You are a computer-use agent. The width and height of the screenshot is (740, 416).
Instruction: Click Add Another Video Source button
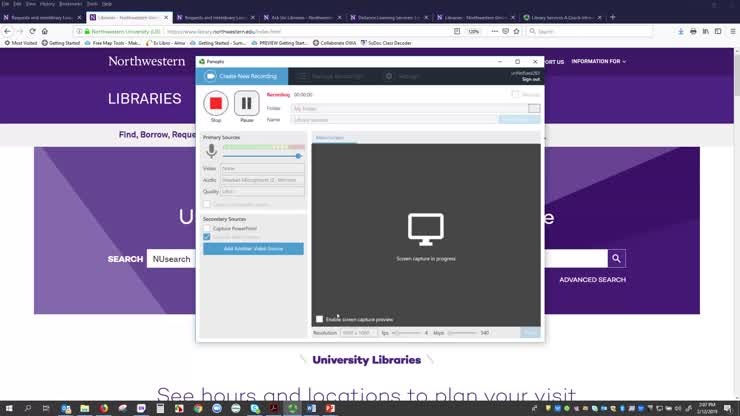[x=253, y=249]
